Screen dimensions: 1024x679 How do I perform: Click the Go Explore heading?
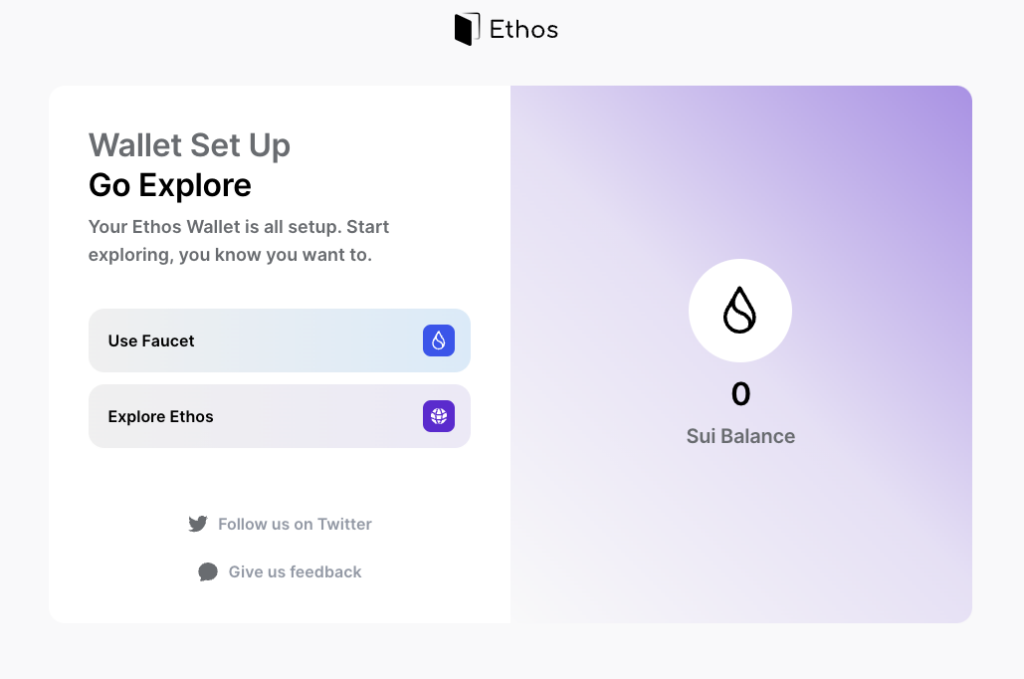(x=170, y=185)
